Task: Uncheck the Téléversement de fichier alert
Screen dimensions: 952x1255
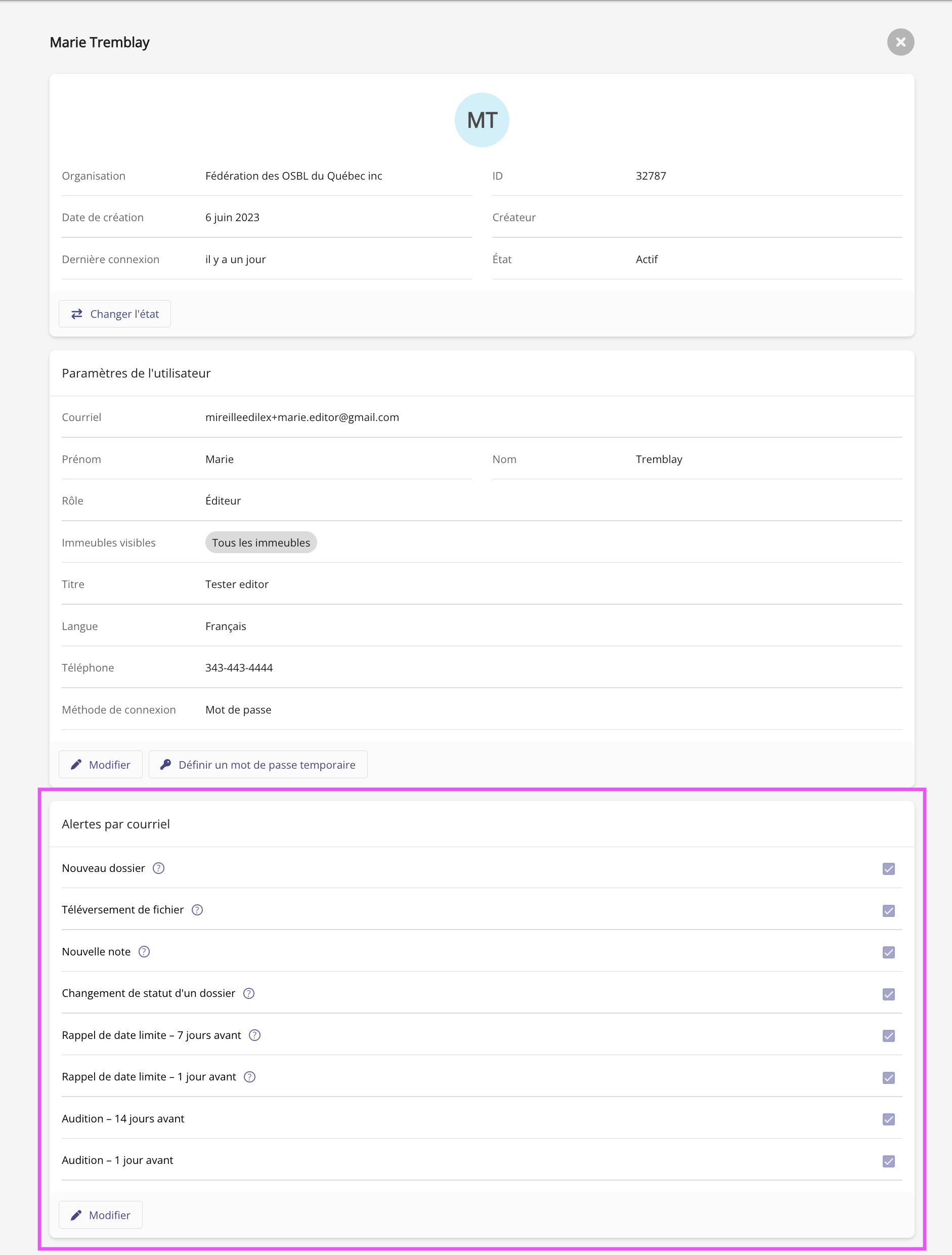Action: [888, 910]
